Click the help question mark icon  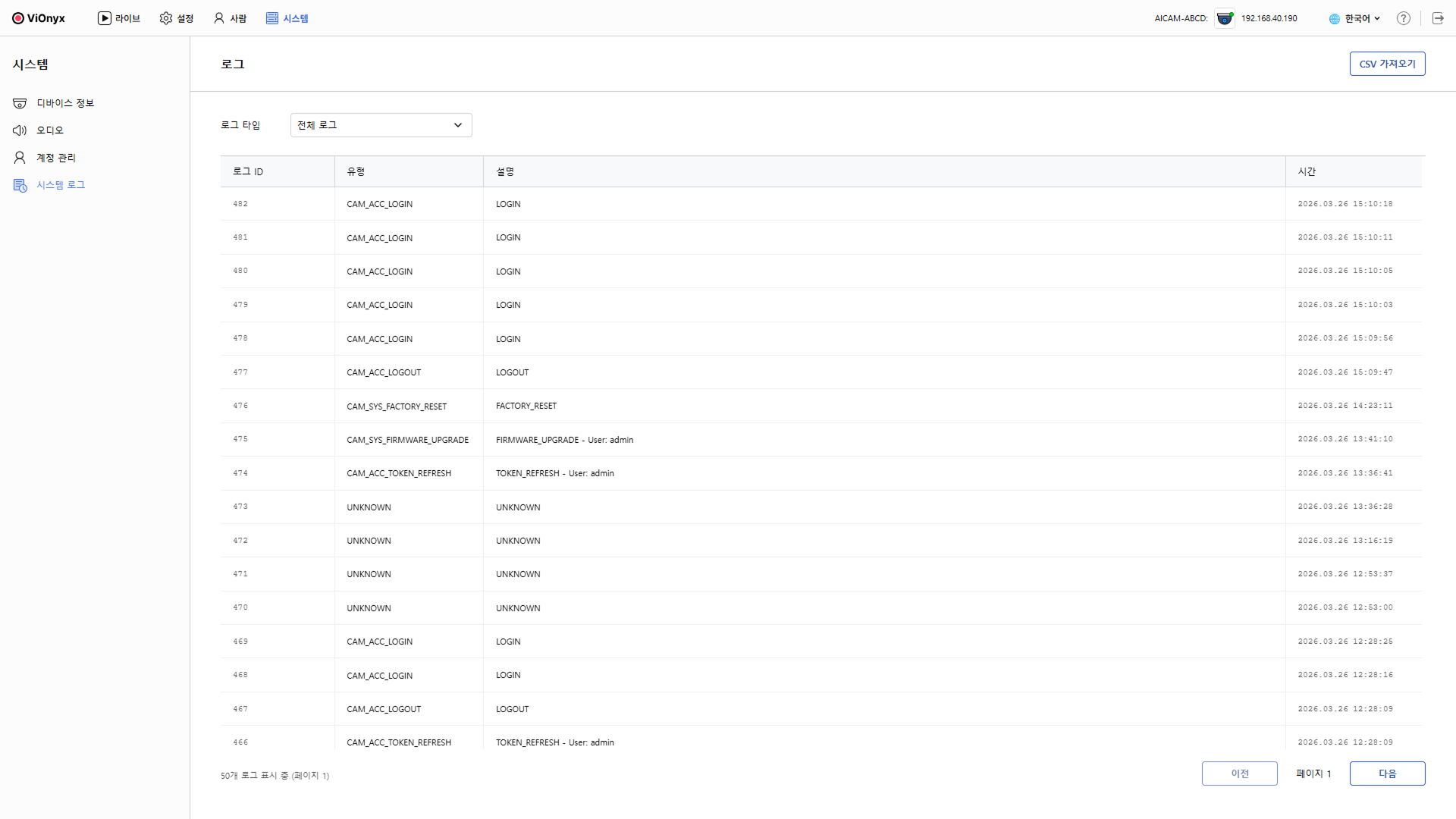pos(1404,18)
